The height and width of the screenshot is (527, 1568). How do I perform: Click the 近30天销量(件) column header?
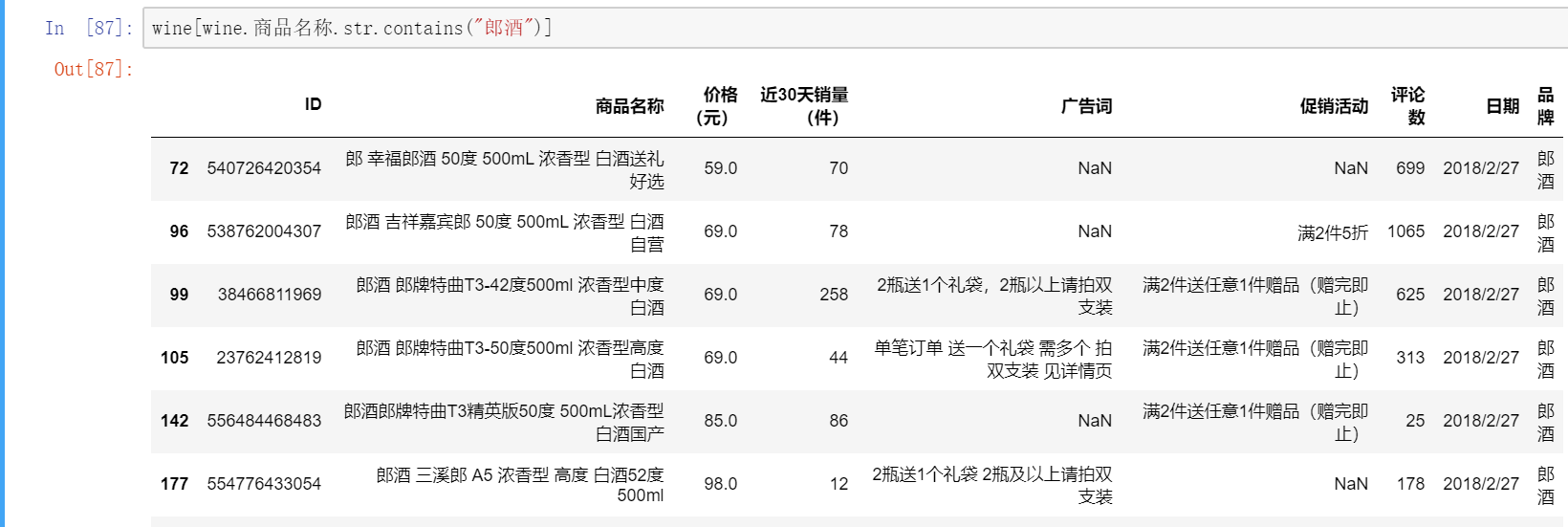point(804,106)
